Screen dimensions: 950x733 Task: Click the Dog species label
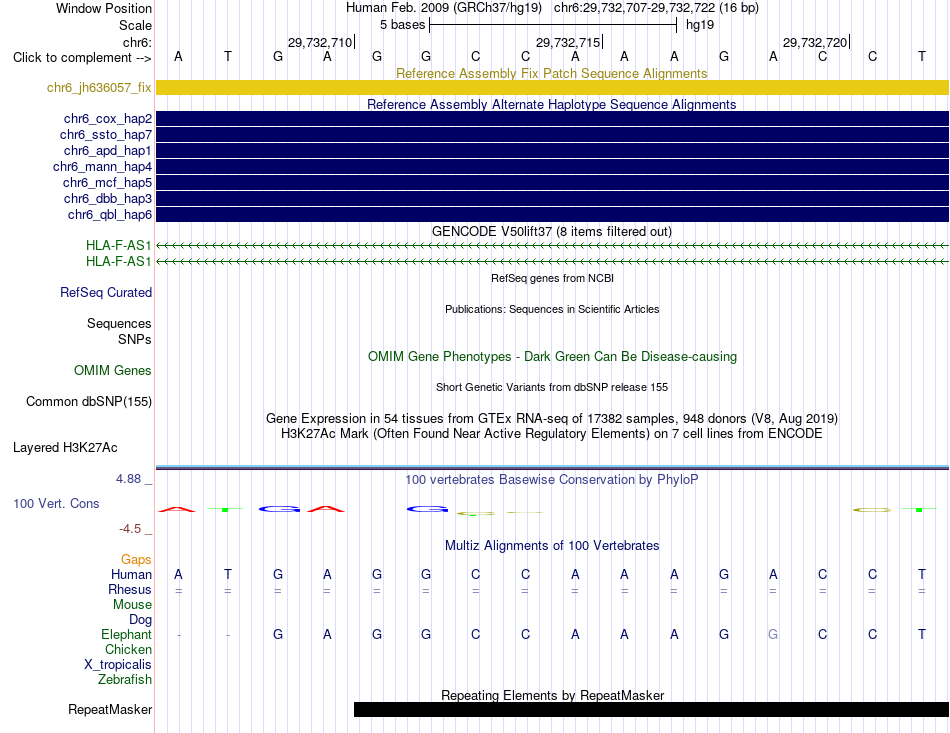141,620
